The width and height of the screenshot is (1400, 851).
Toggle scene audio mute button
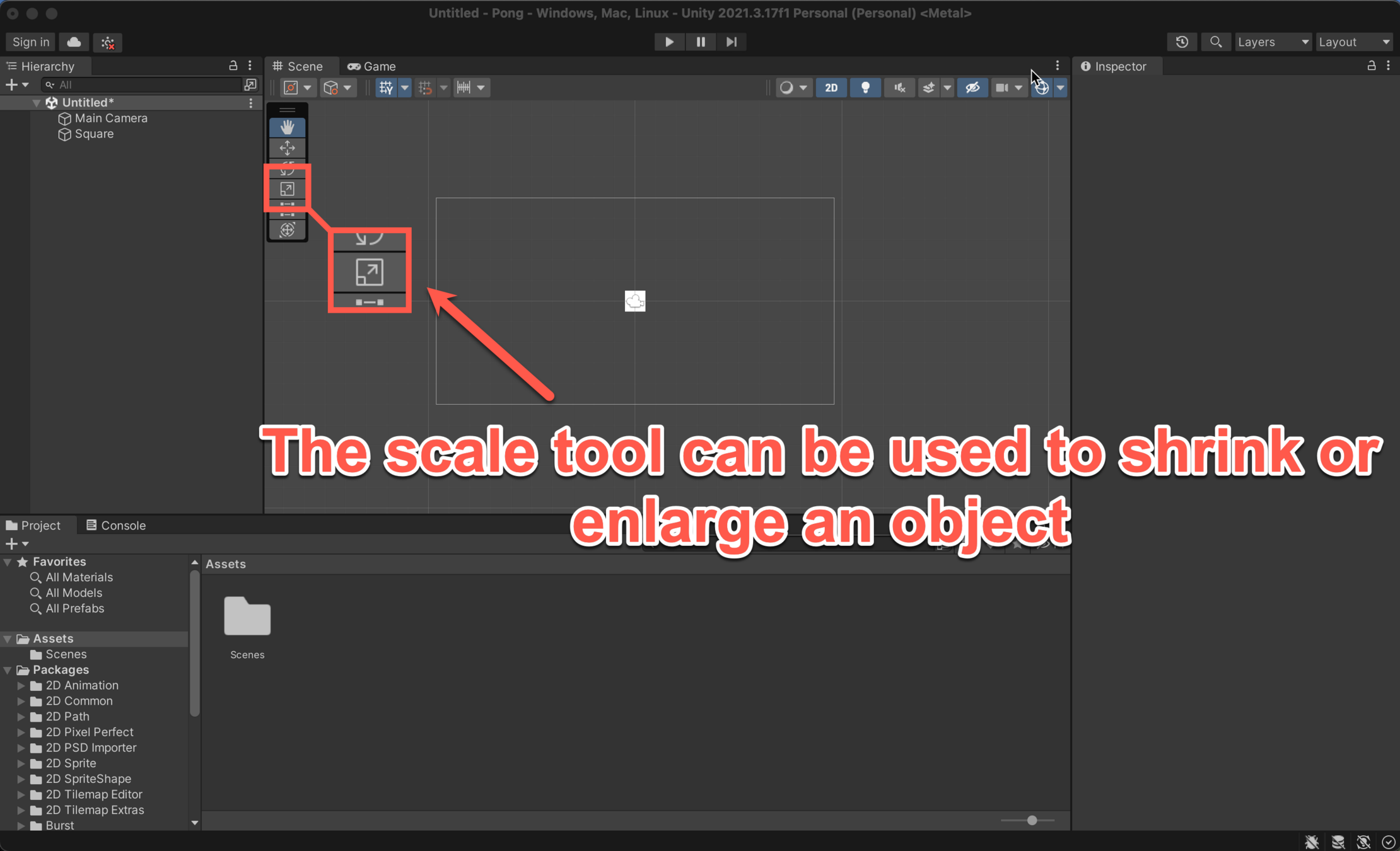click(899, 88)
